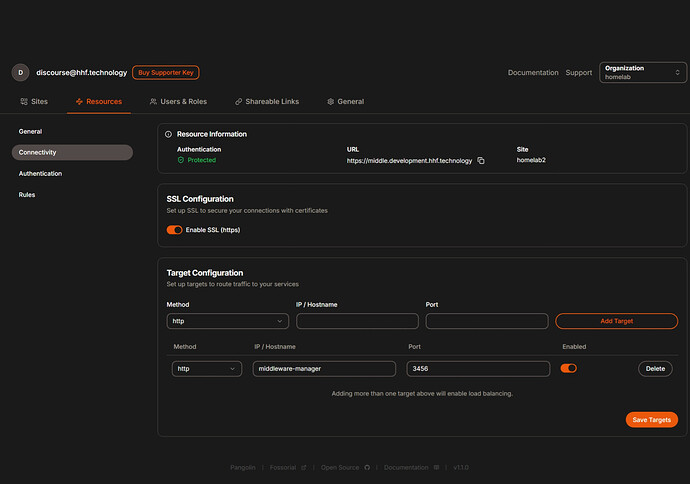Expand the new target Method dropdown
This screenshot has height=484, width=690.
tap(228, 321)
